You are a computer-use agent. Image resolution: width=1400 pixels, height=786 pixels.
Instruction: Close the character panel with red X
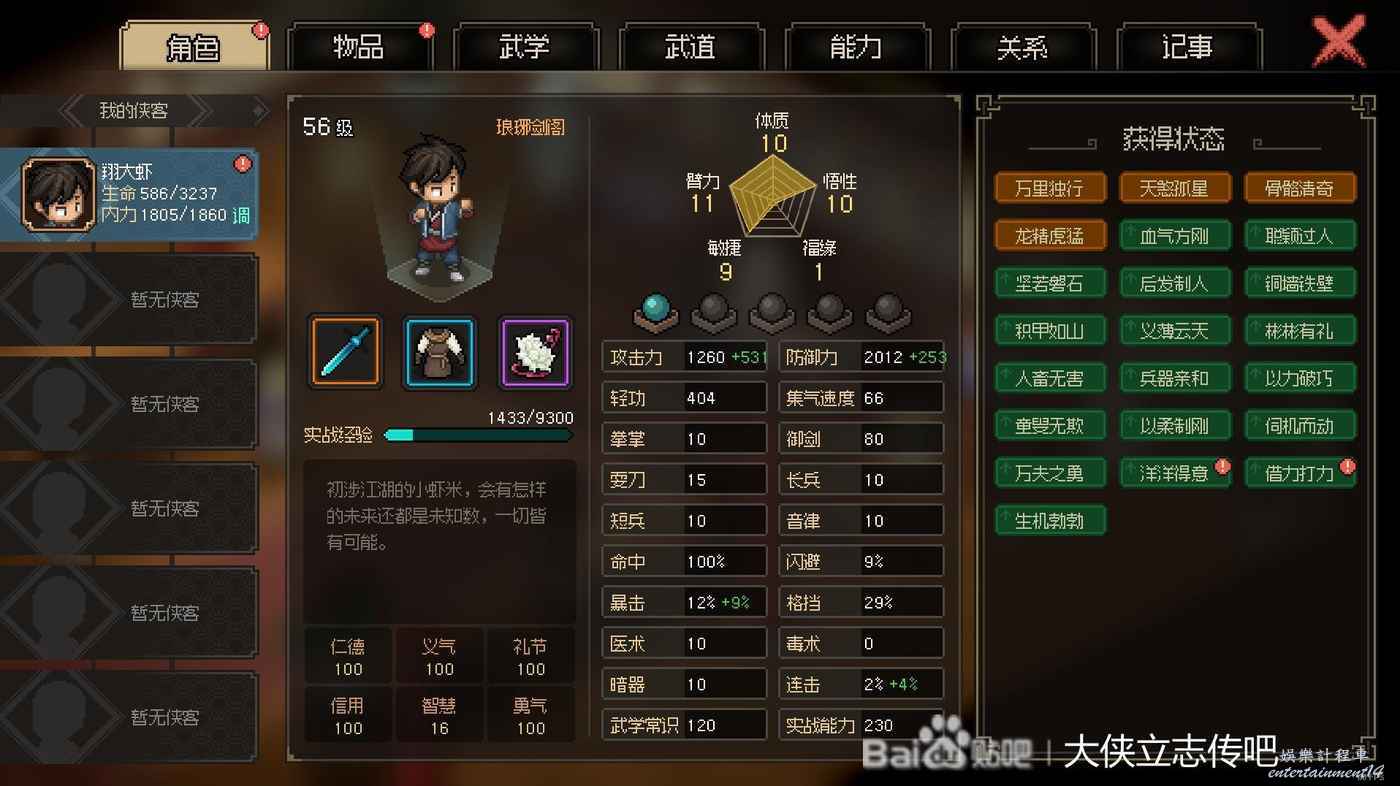pos(1338,42)
